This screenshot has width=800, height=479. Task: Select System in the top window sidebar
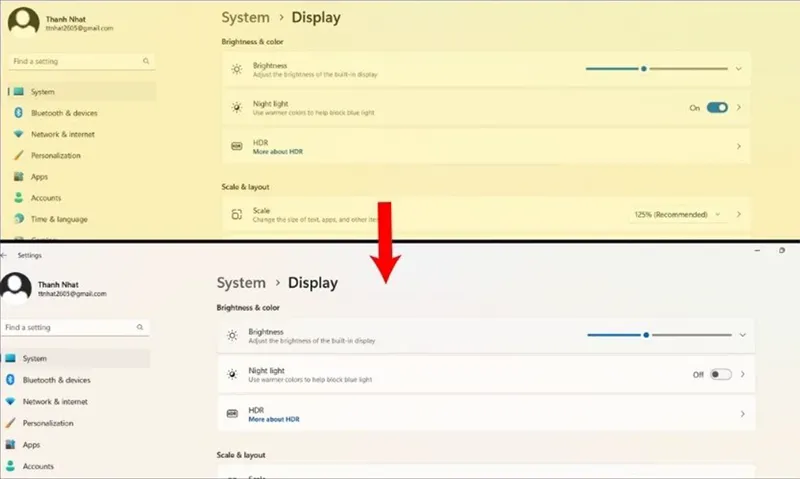[x=82, y=92]
